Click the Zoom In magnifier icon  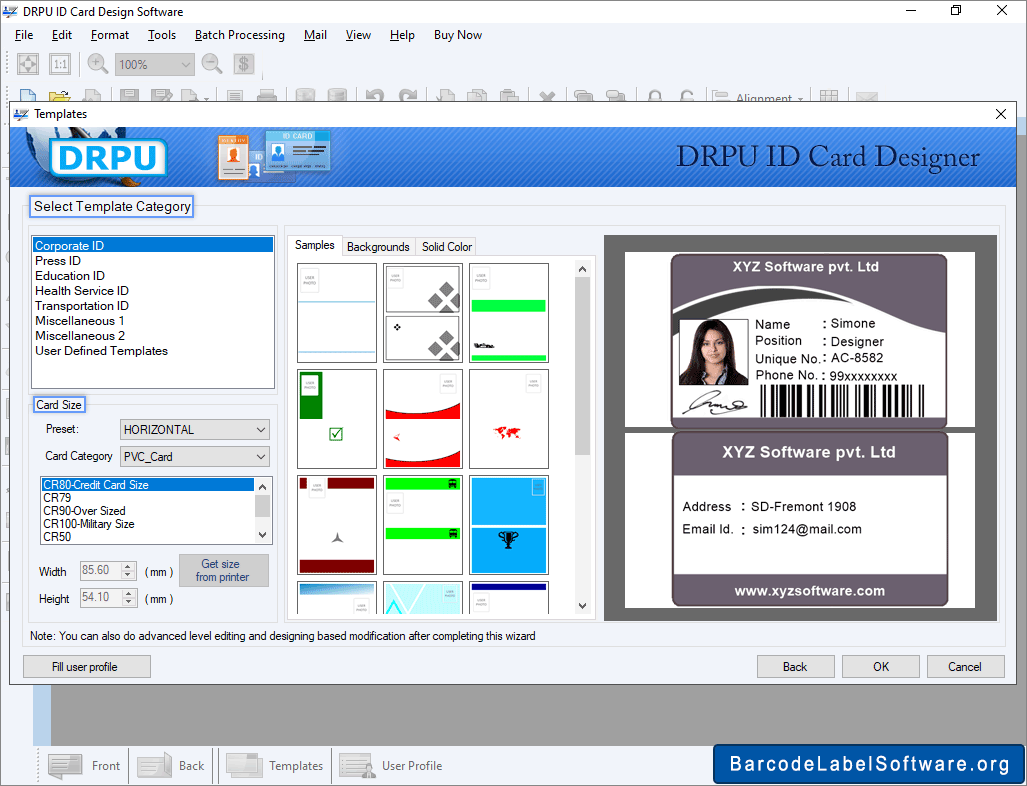tap(98, 64)
